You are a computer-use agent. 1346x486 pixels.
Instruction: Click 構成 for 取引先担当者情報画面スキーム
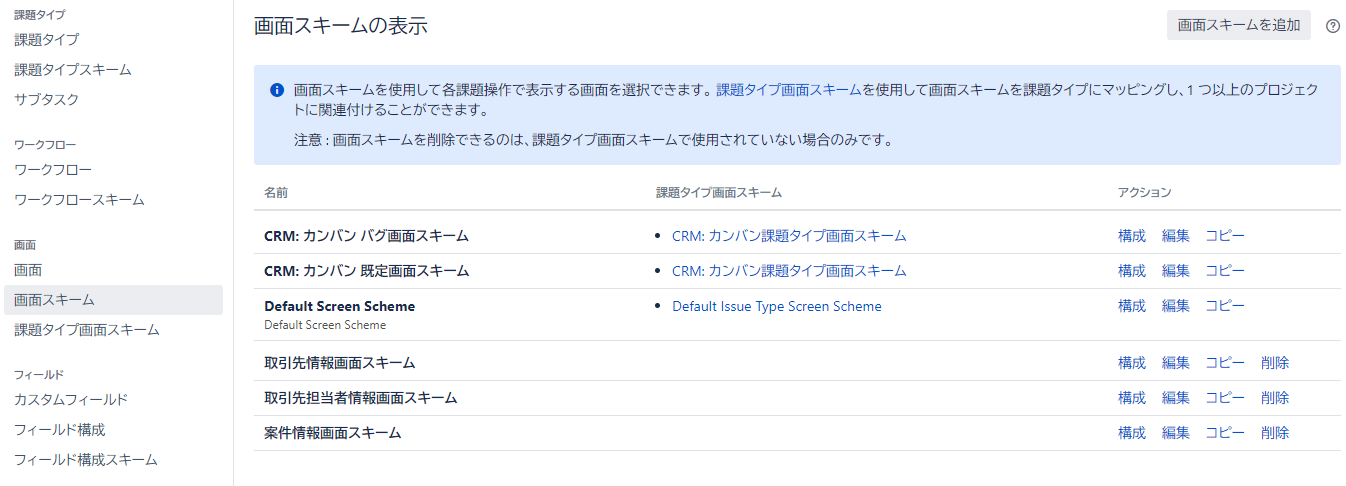(1132, 398)
